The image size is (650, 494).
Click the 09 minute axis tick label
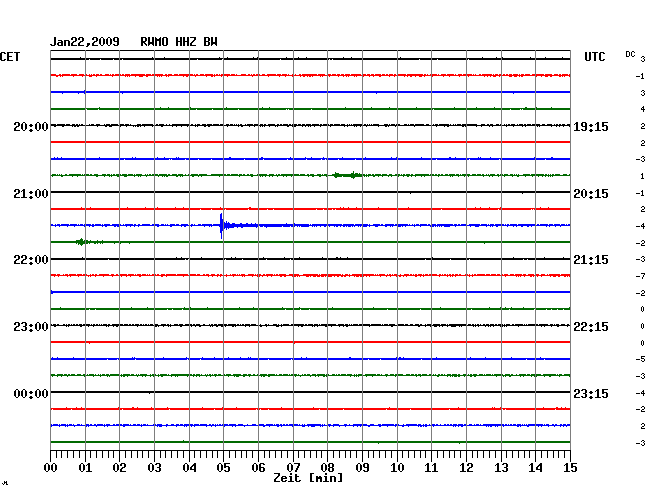[x=362, y=467]
